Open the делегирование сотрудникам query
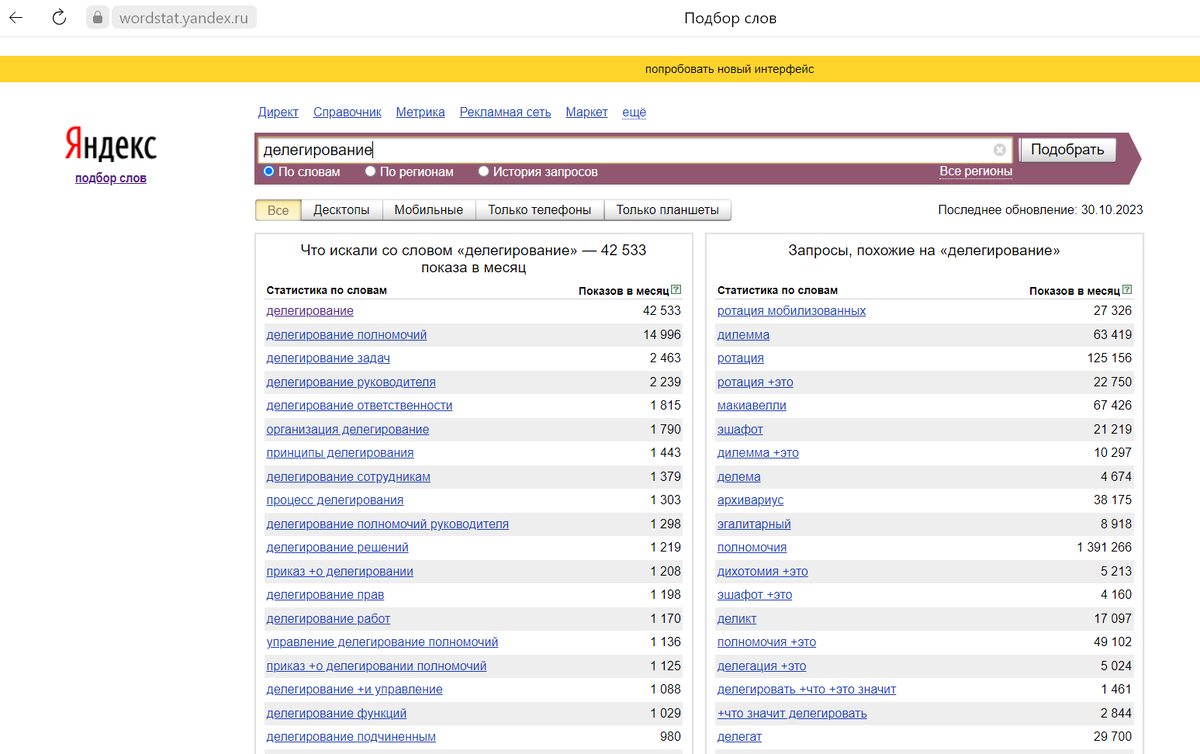 (x=348, y=477)
